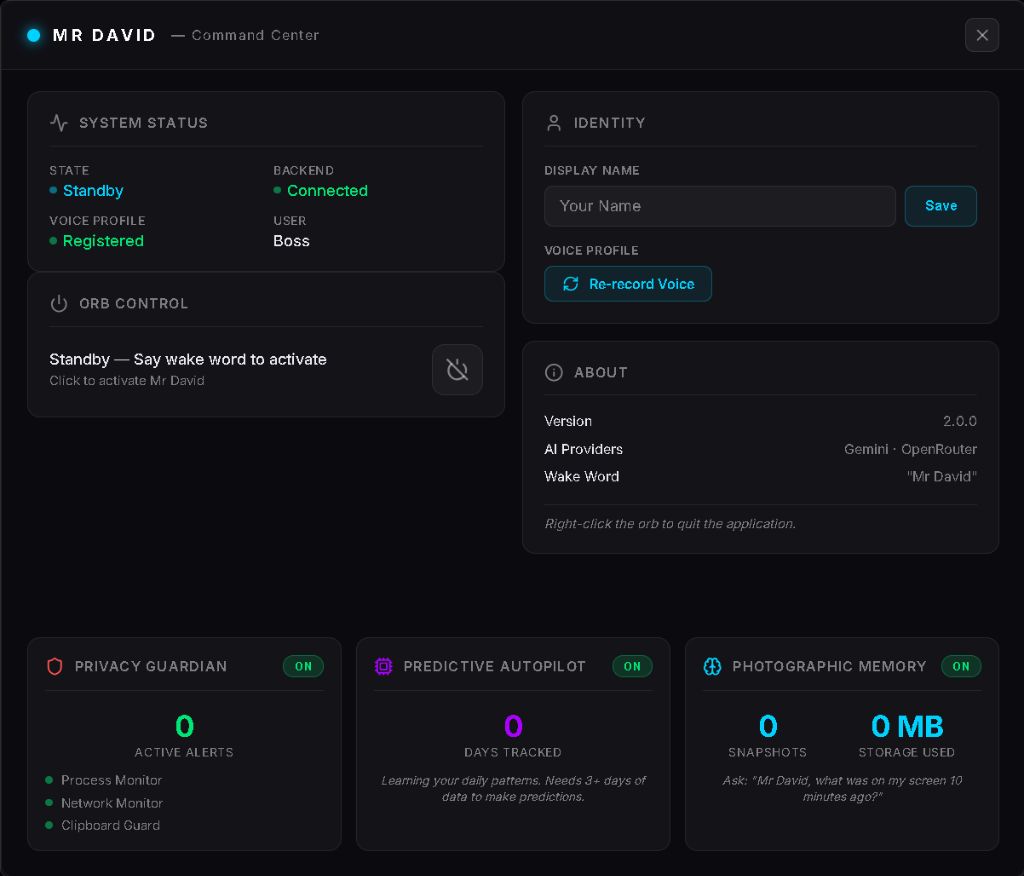1024x876 pixels.
Task: Click the cyan status dot beside MR DAVID
Action: (33, 35)
